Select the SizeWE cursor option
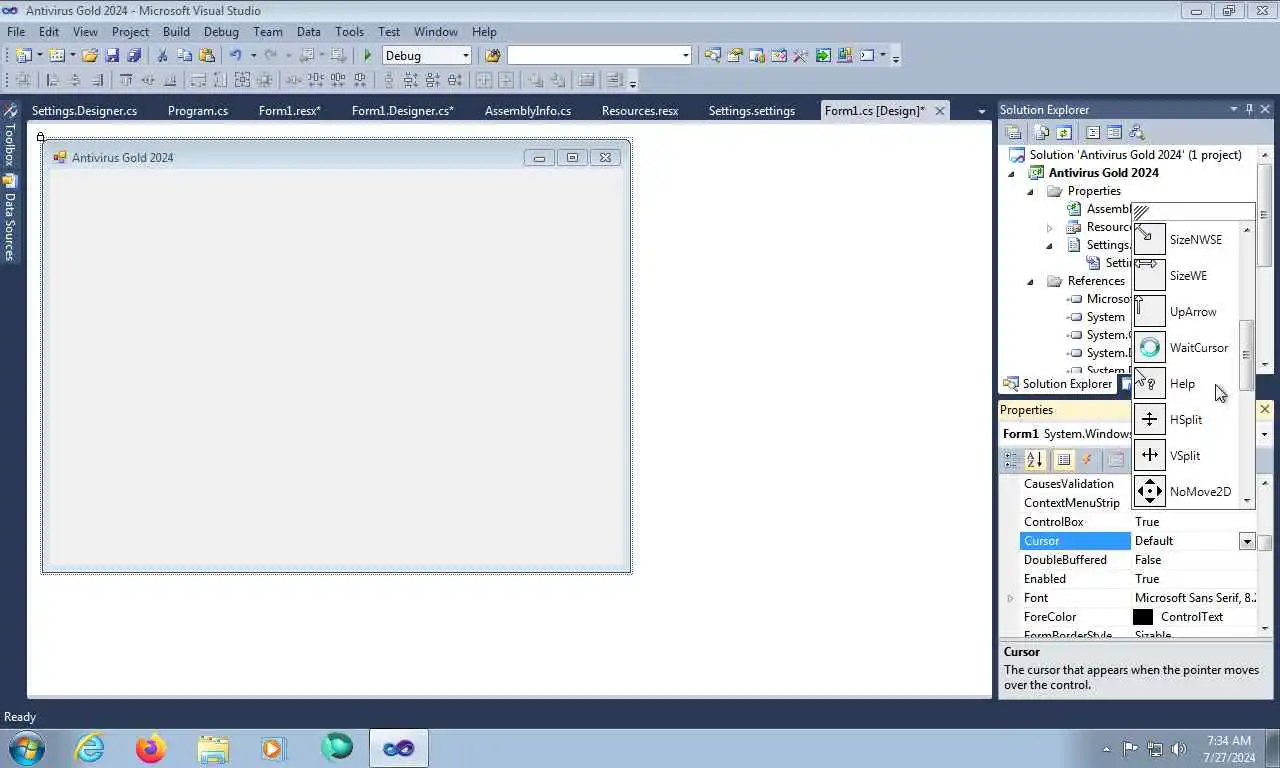1280x768 pixels. coord(1188,276)
